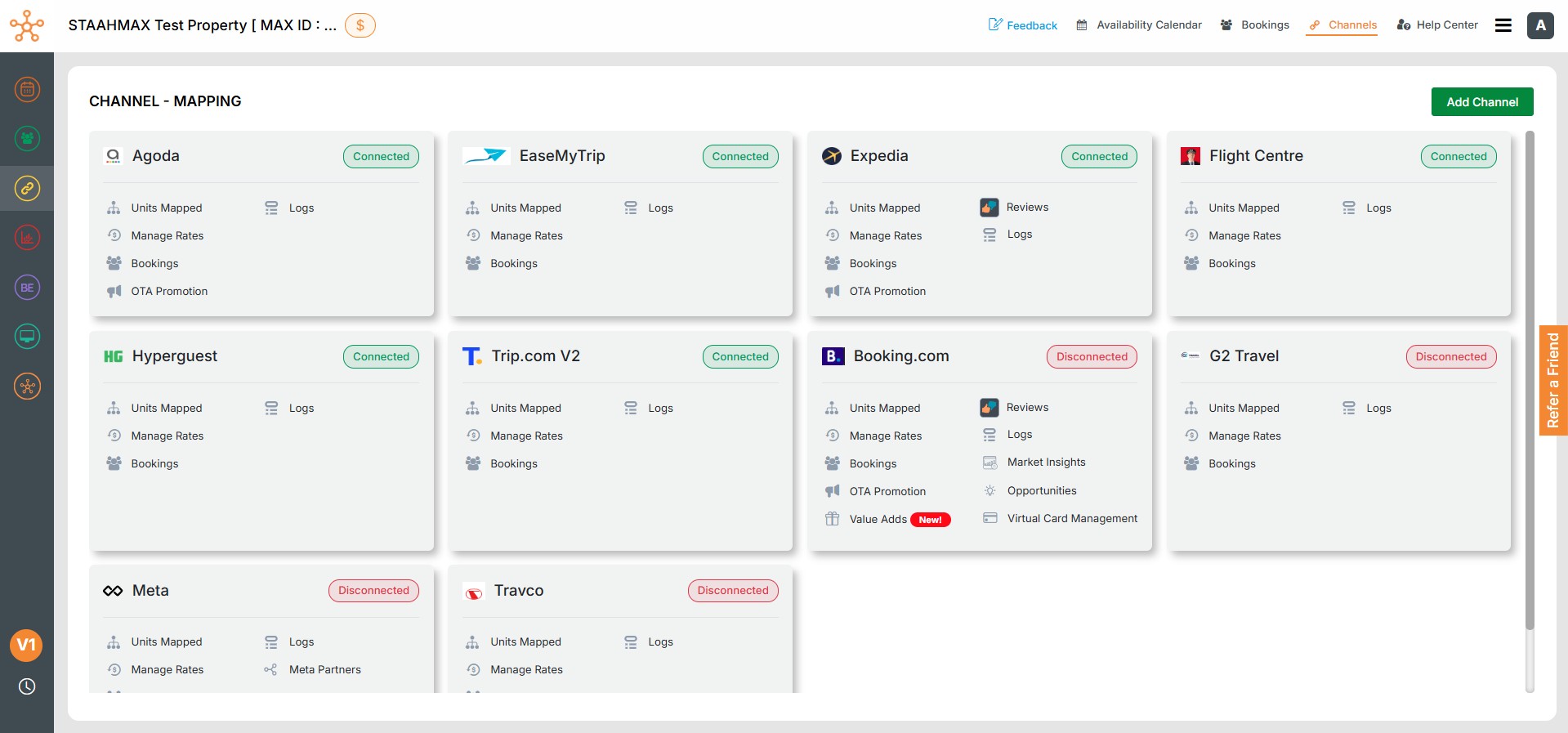1568x733 pixels.
Task: Click the Hyperguest HG logo
Action: tap(114, 356)
